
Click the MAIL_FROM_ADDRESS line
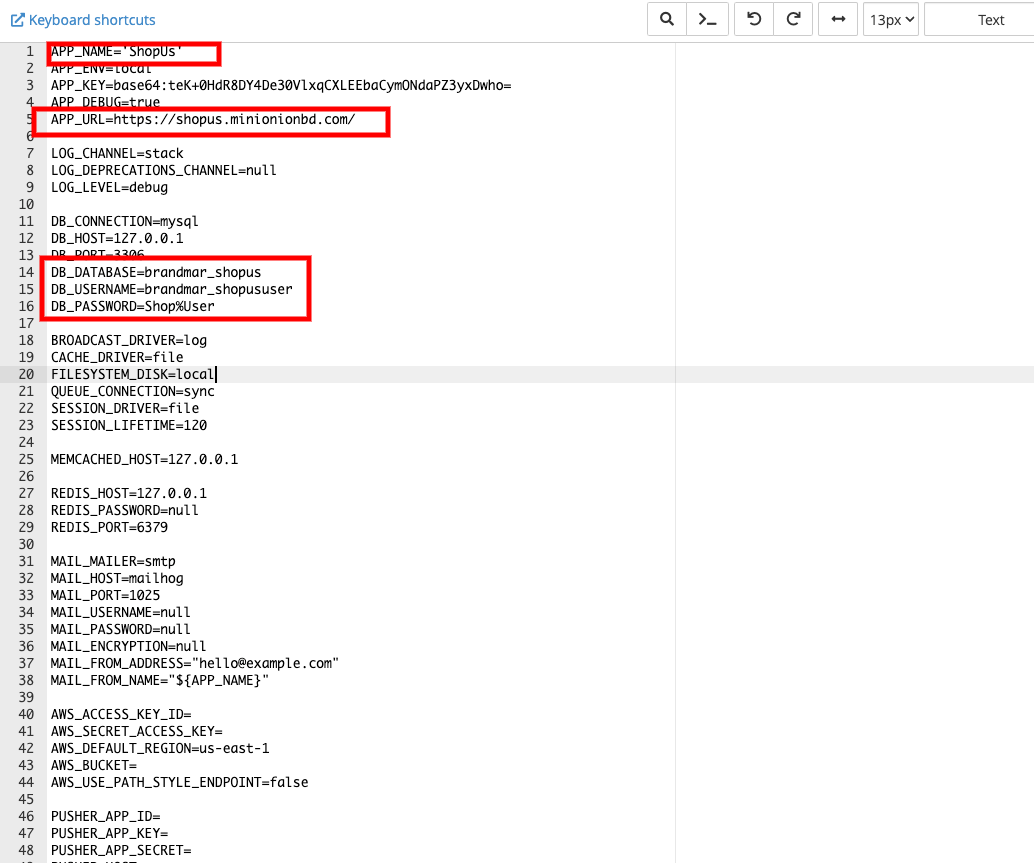(195, 663)
